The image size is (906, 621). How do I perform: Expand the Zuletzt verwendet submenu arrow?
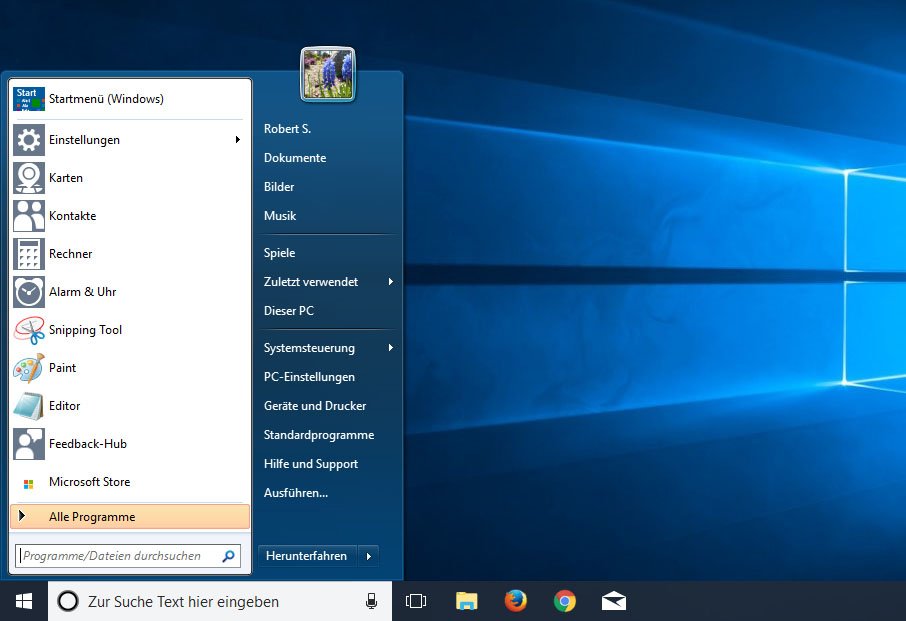(391, 282)
